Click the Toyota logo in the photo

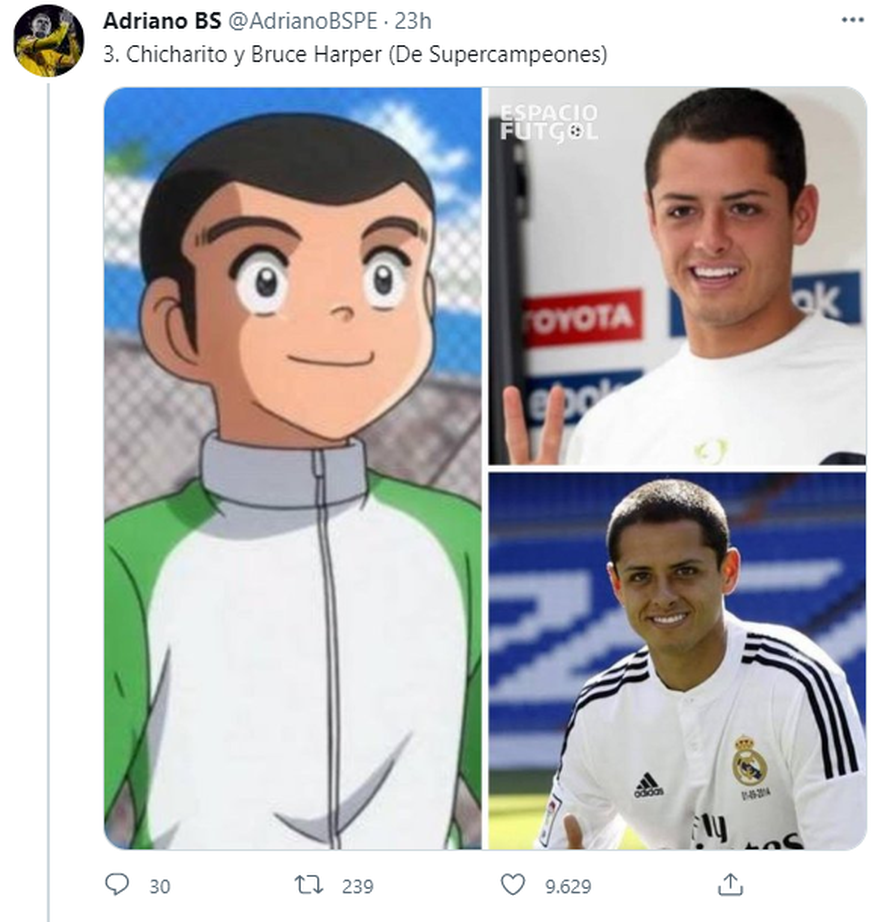[x=581, y=318]
